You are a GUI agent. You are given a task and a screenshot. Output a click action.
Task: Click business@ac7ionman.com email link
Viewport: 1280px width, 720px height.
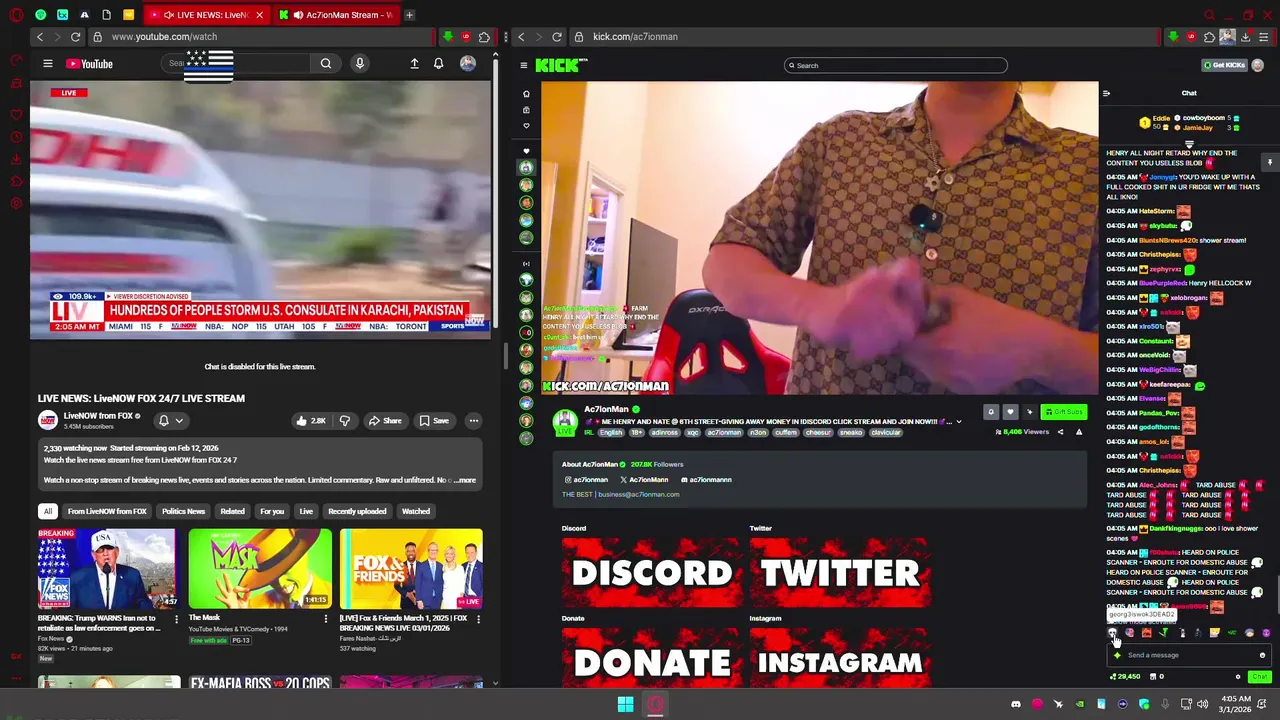coord(638,495)
